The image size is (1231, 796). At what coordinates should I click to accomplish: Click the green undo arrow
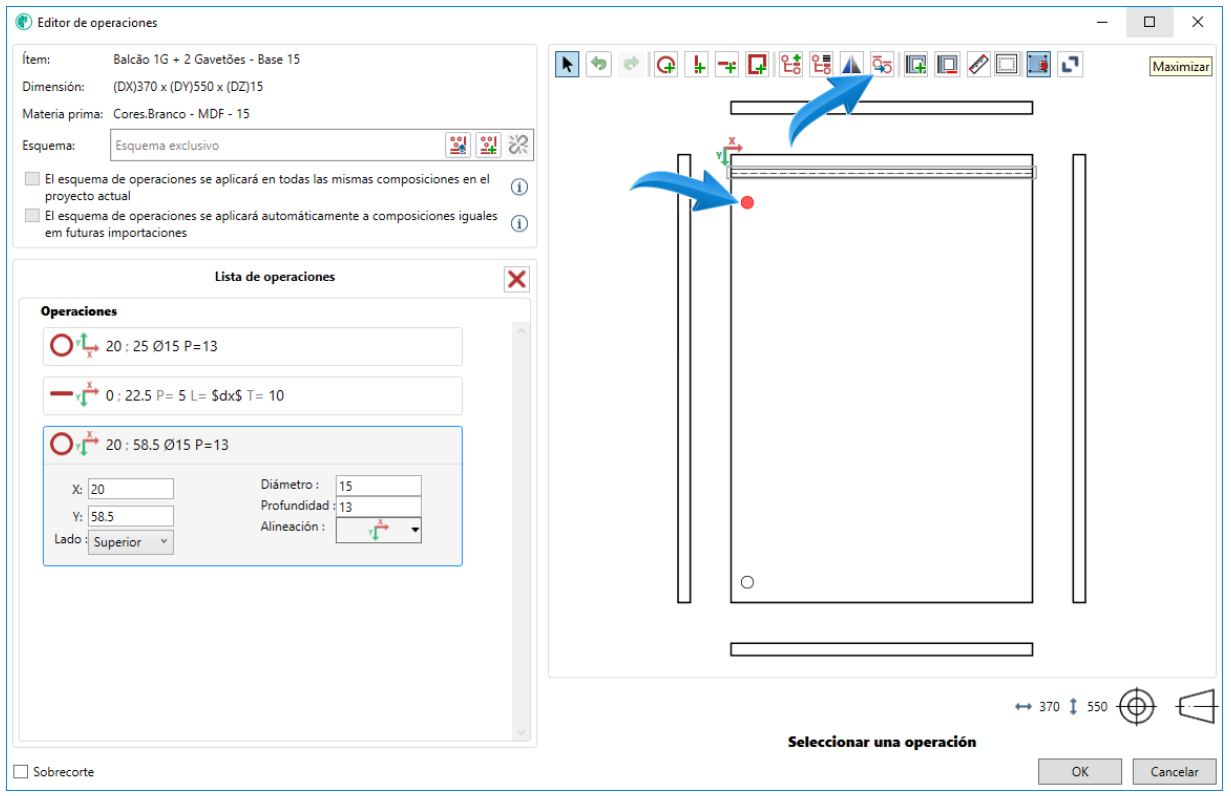click(599, 65)
